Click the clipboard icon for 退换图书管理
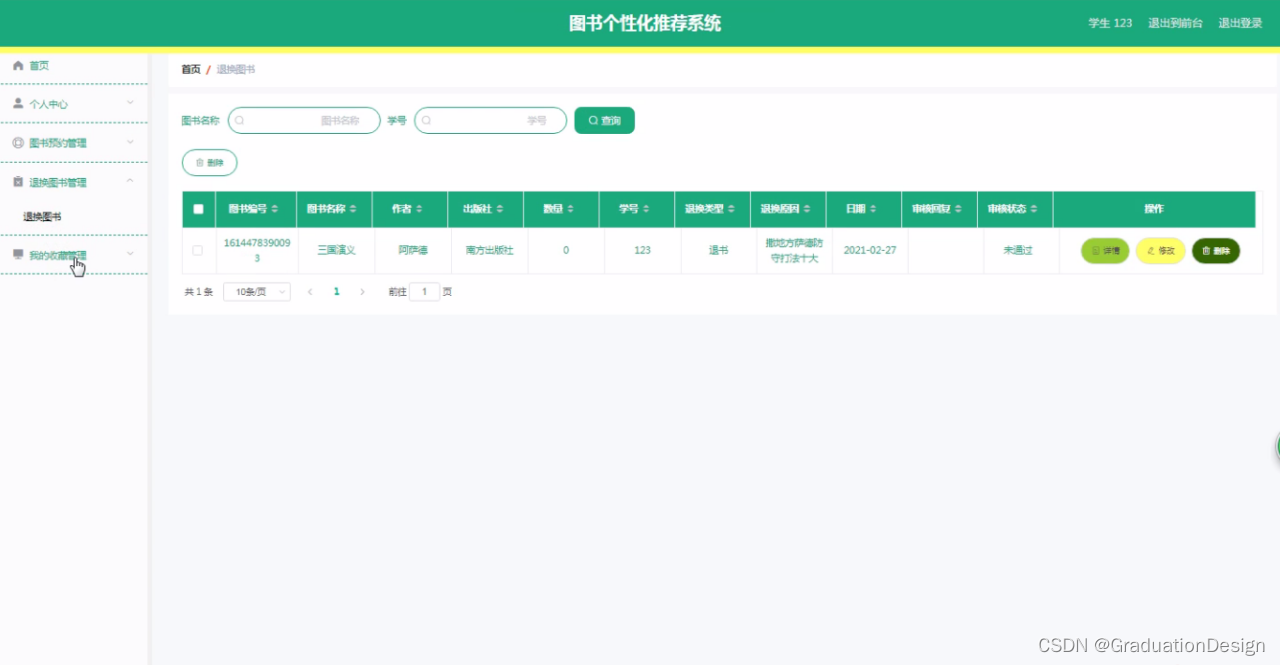The image size is (1280, 665). click(18, 182)
